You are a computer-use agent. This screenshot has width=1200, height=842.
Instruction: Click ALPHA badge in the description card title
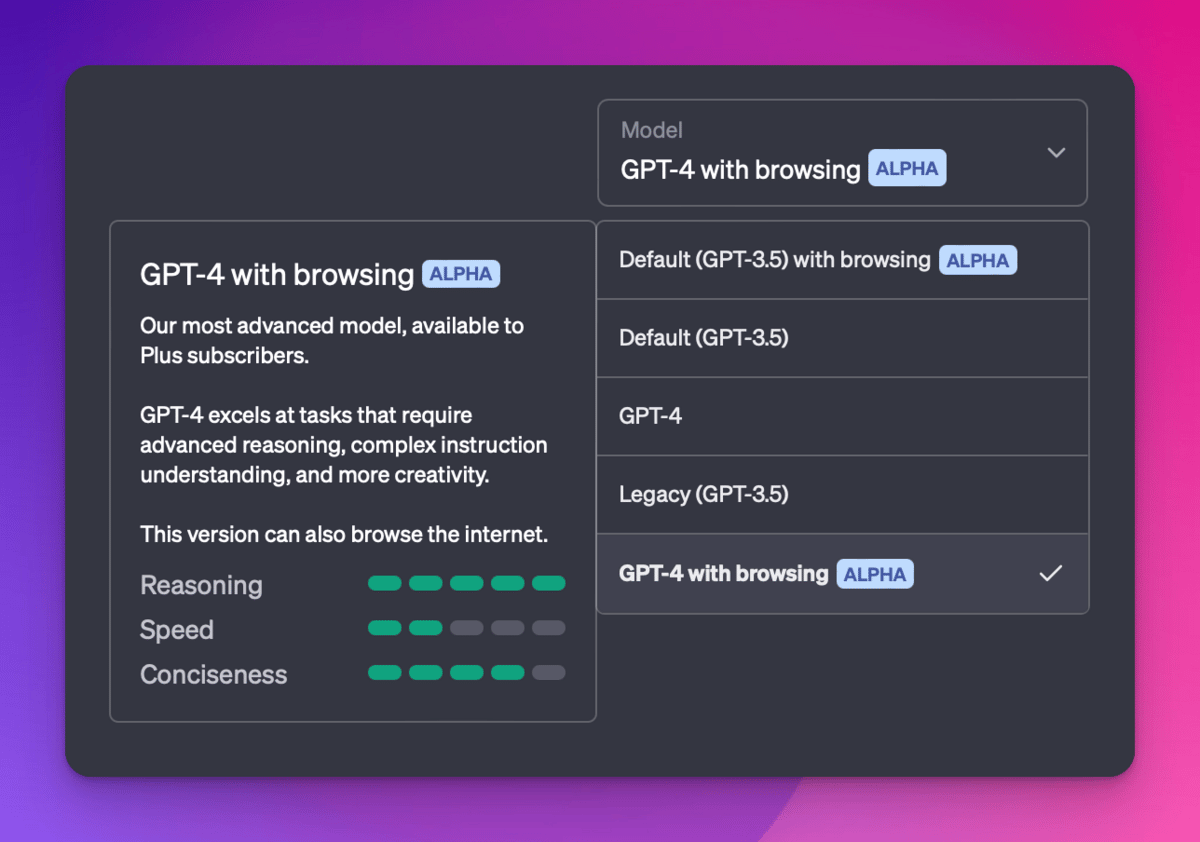click(461, 274)
